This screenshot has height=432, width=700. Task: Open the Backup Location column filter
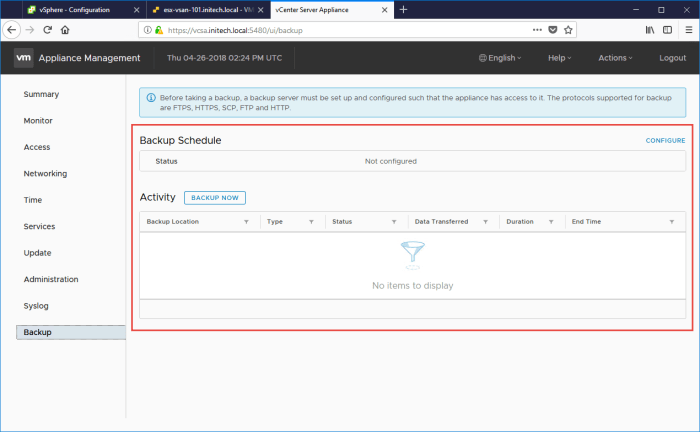pos(246,222)
